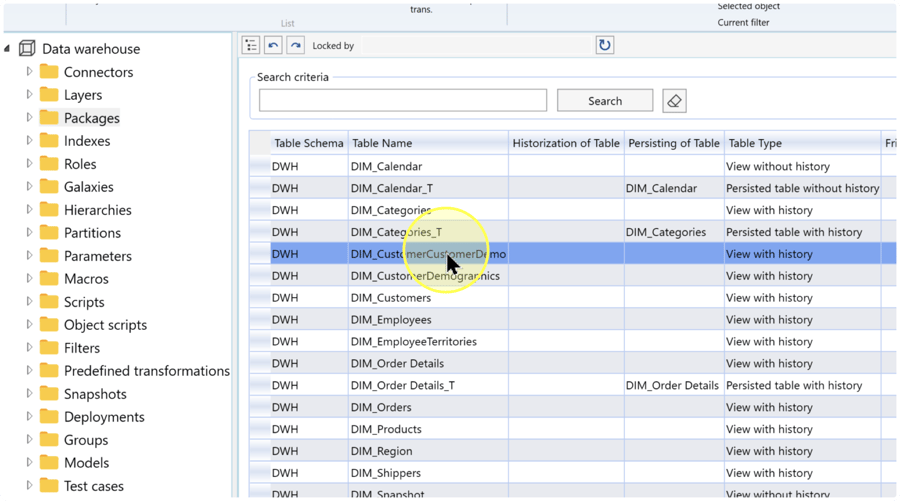Expand the Layers tree node
900x501 pixels.
tap(29, 95)
